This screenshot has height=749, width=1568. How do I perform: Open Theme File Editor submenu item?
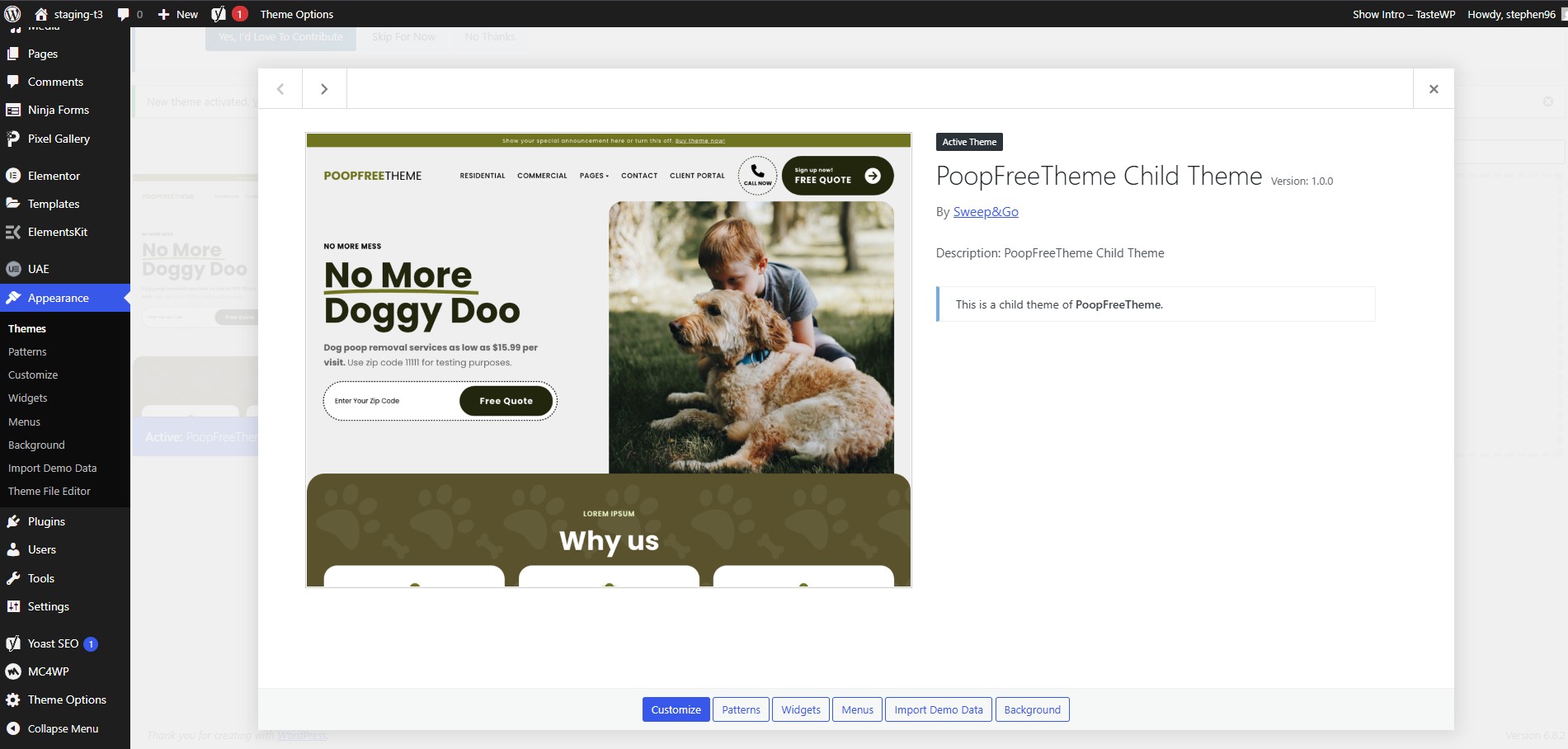click(x=49, y=491)
